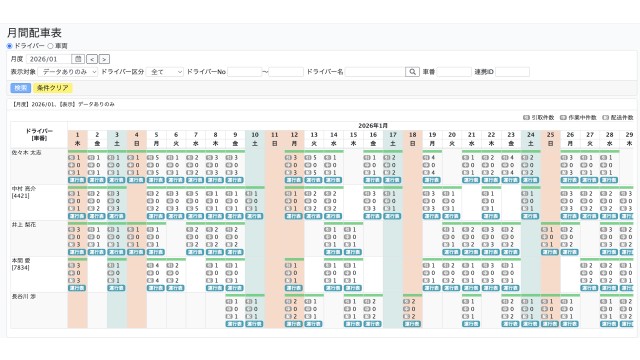Click the ドライバーNo start input field
The image size is (640, 360).
[244, 72]
